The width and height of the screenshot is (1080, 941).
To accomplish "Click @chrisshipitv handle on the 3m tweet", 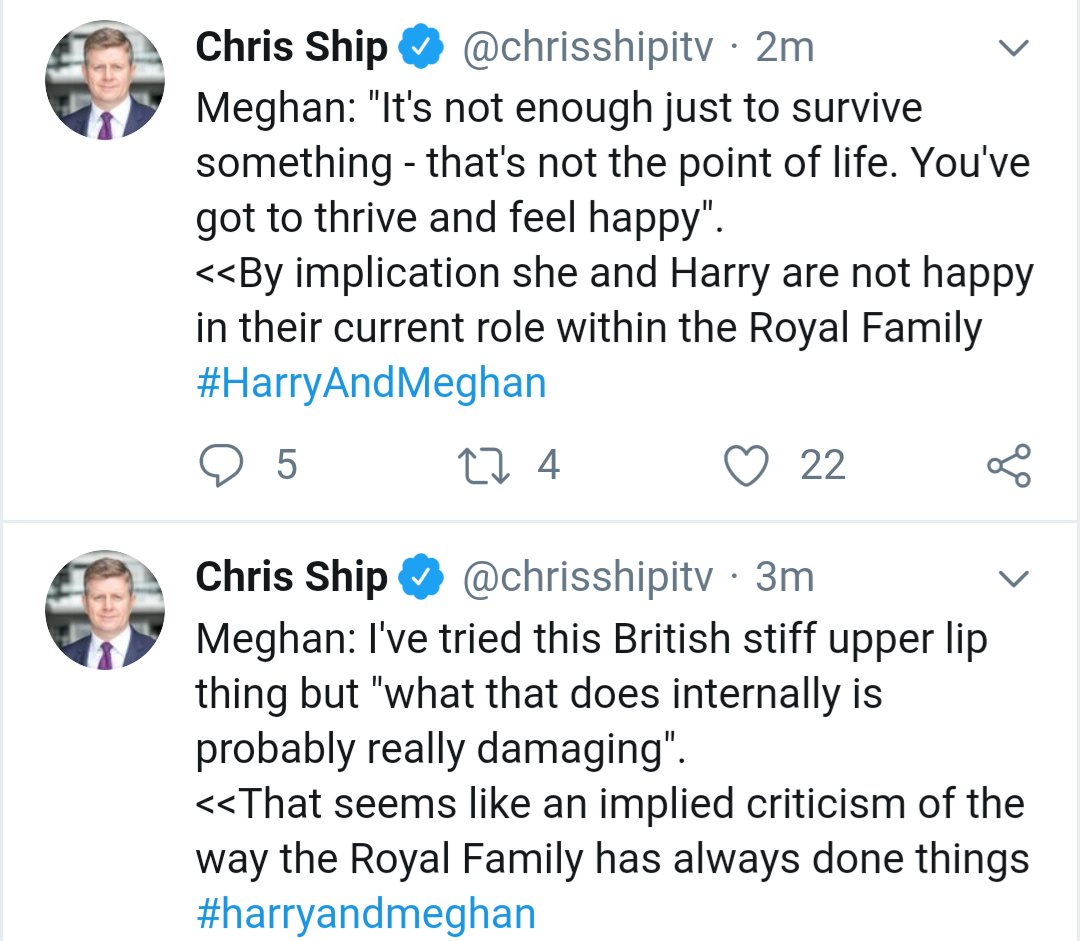I will point(586,577).
